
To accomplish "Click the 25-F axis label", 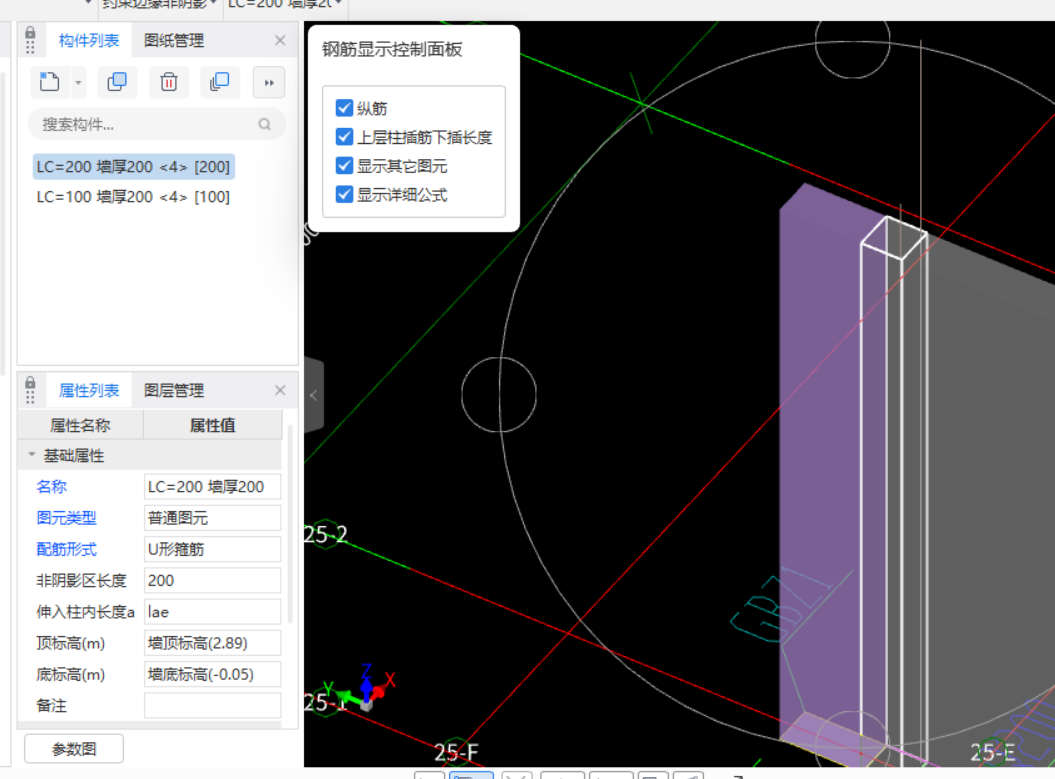I will tap(456, 752).
